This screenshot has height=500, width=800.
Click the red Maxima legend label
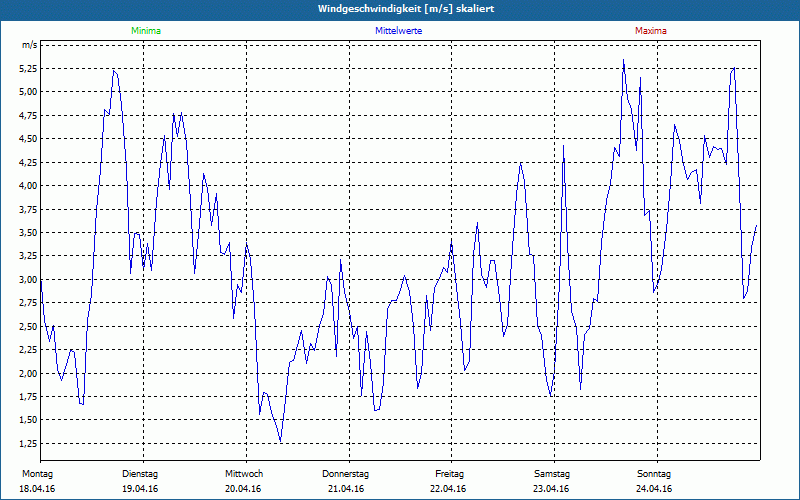[651, 31]
